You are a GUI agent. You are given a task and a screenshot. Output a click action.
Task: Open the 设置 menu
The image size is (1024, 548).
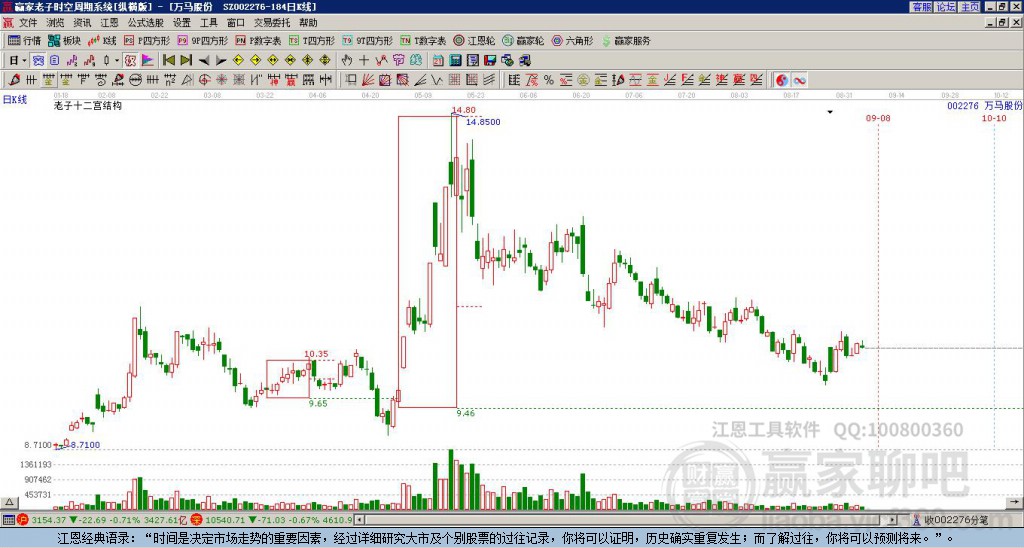coord(182,23)
